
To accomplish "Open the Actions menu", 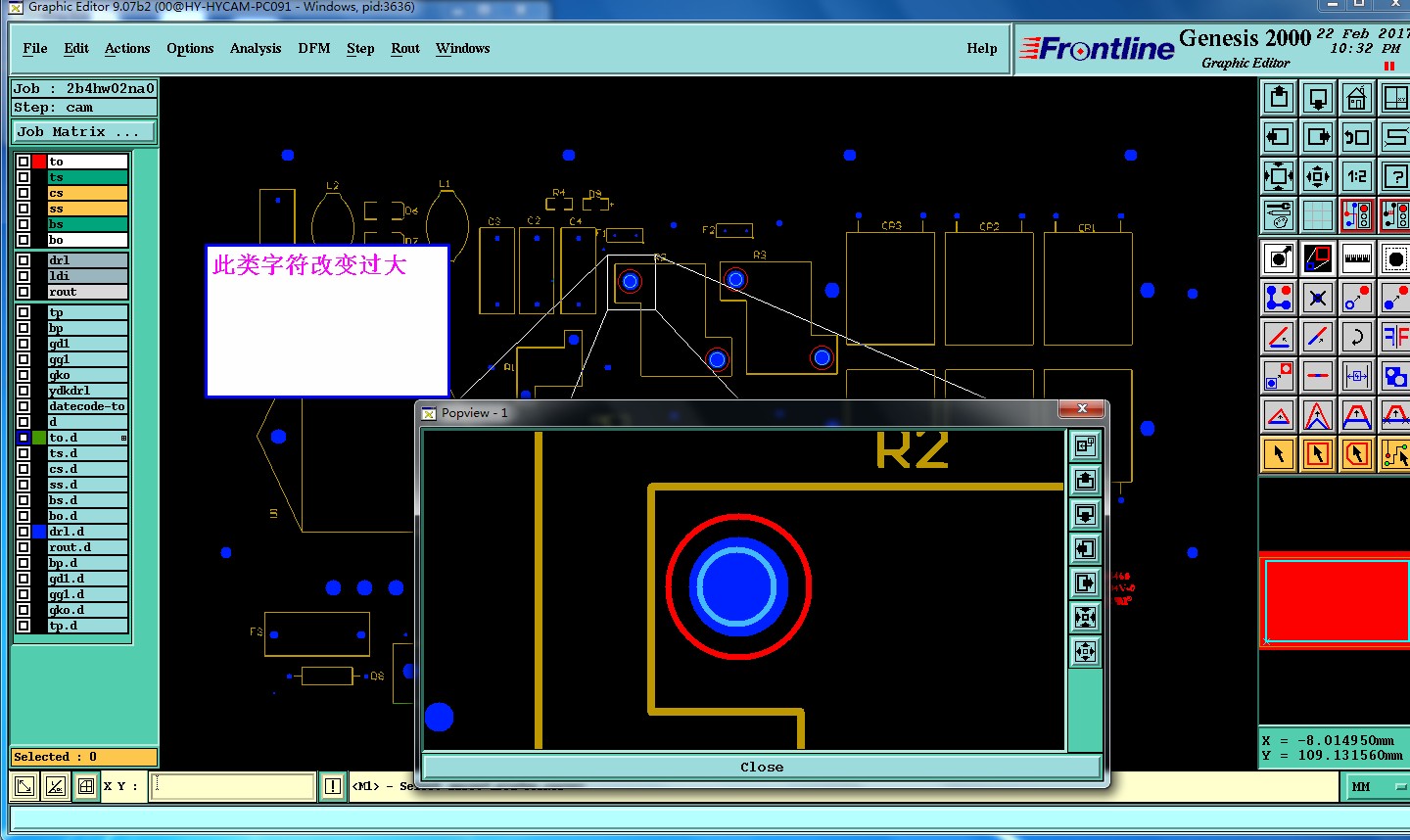I will 127,48.
